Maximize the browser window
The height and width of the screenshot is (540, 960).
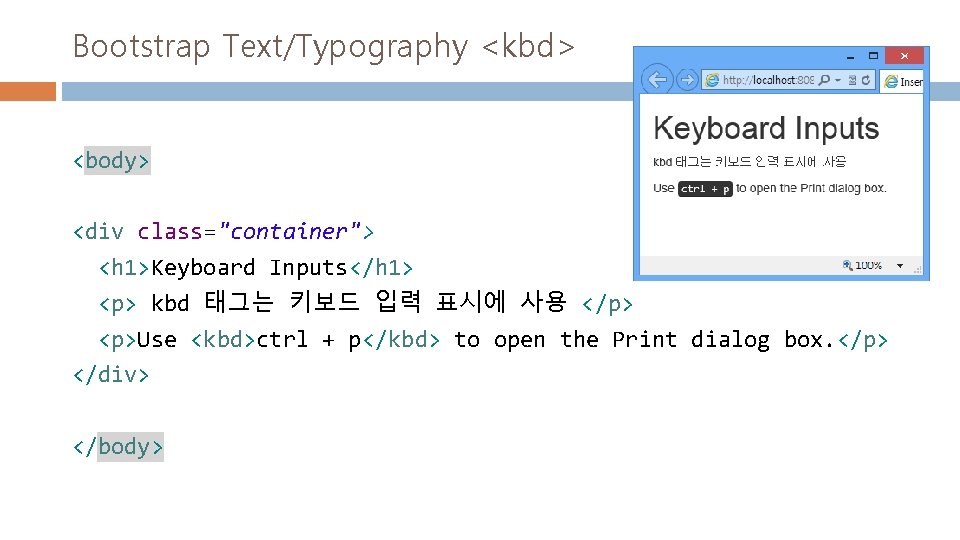pyautogui.click(x=874, y=56)
